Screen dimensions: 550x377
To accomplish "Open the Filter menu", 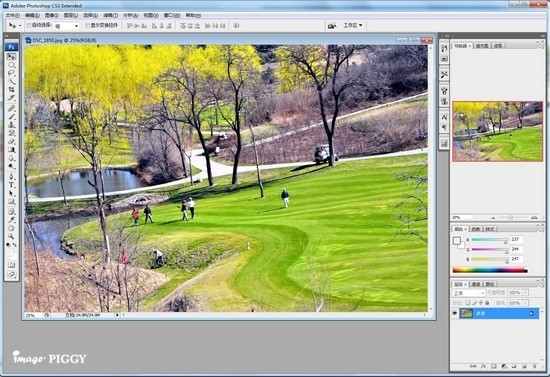I will [110, 15].
